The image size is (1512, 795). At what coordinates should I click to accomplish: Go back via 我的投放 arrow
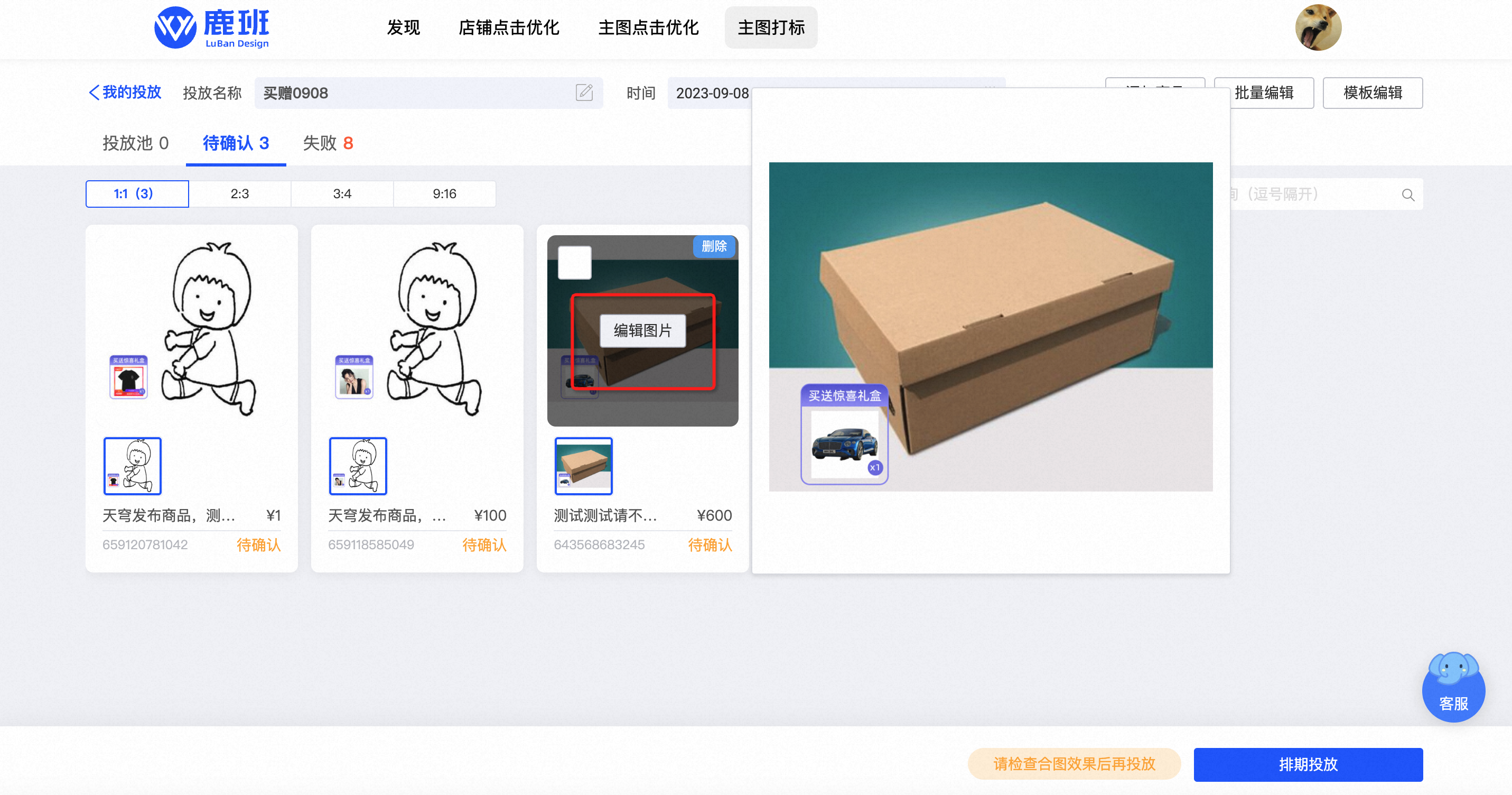(125, 92)
